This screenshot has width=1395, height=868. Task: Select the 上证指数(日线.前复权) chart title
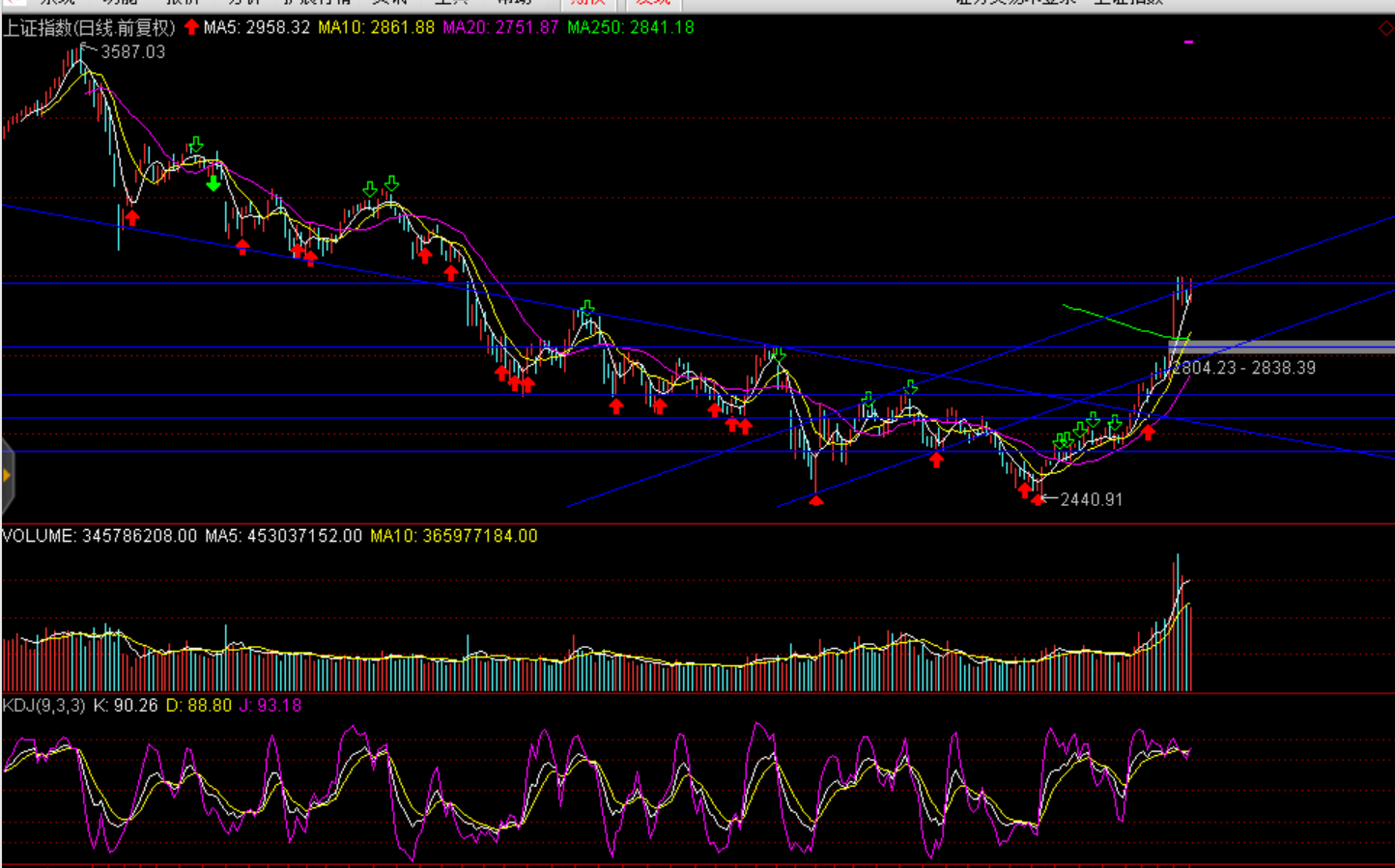pos(89,28)
